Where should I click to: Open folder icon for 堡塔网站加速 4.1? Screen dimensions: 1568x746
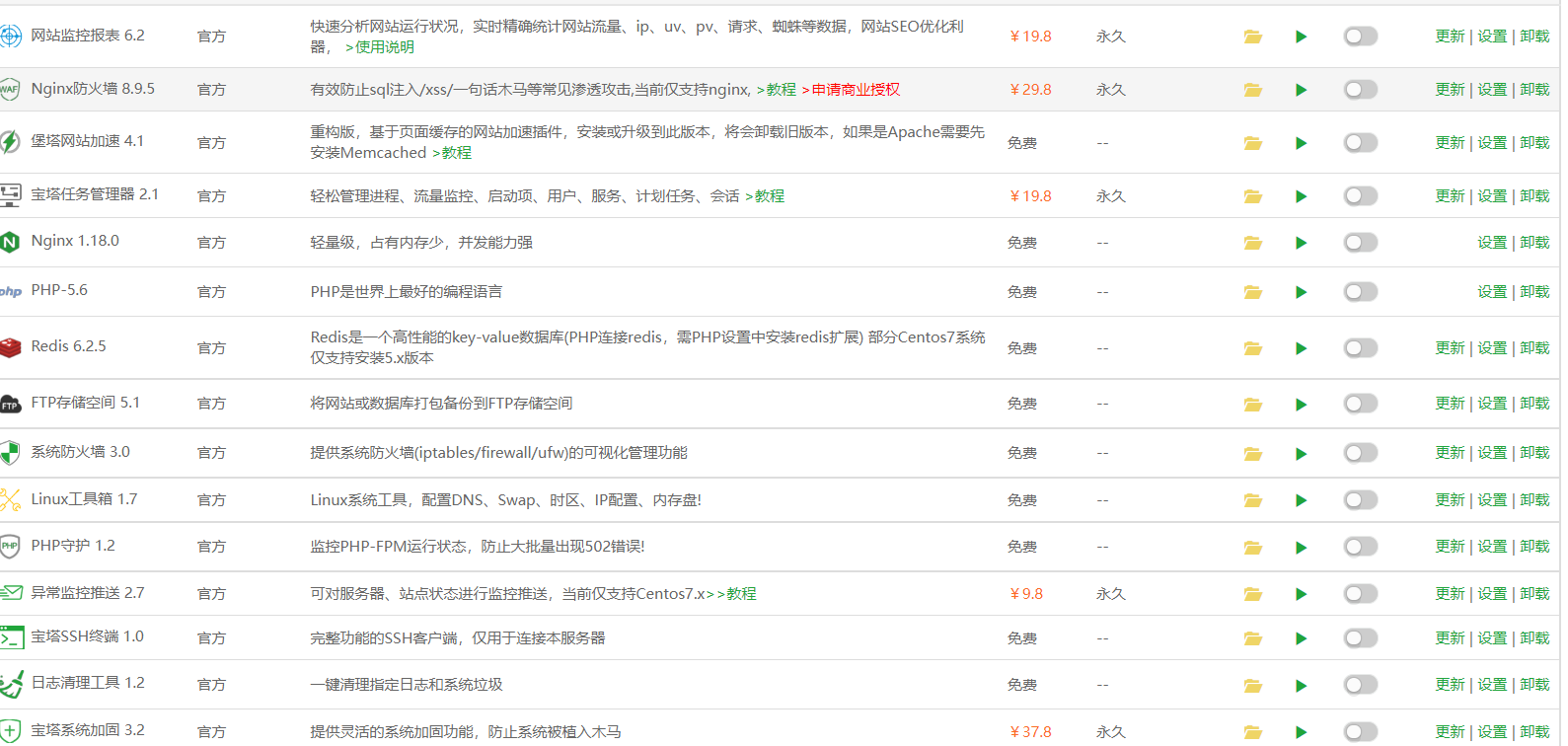(1253, 143)
